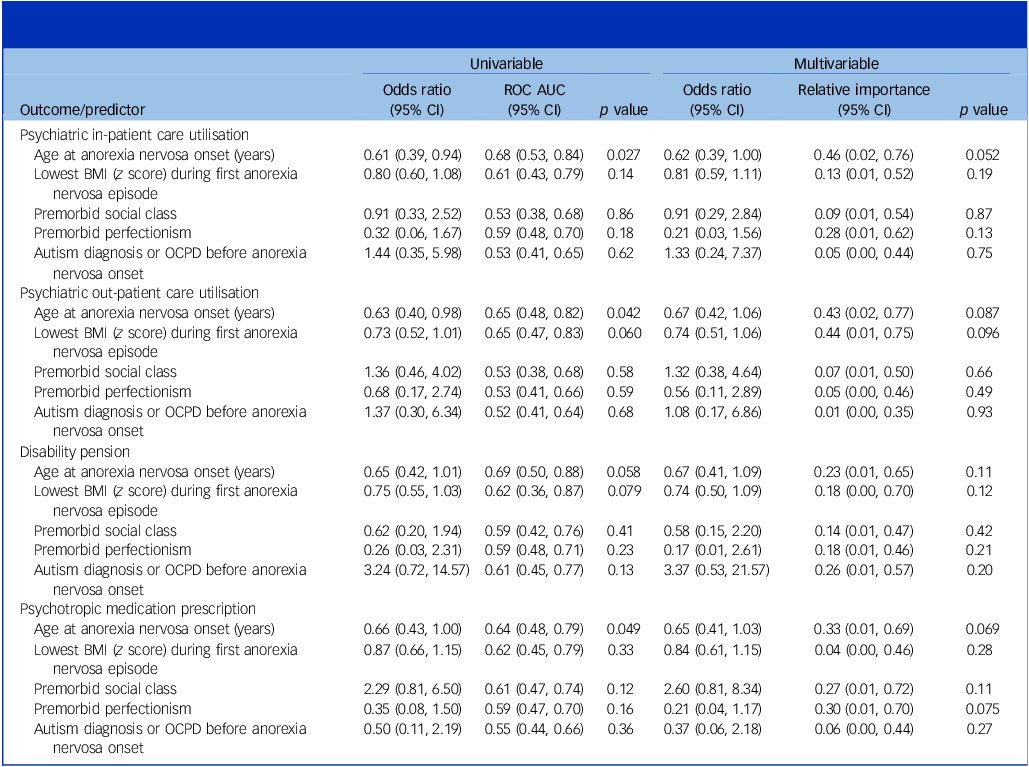Select the Outcome/predictor column header
The height and width of the screenshot is (767, 1029).
(x=82, y=110)
